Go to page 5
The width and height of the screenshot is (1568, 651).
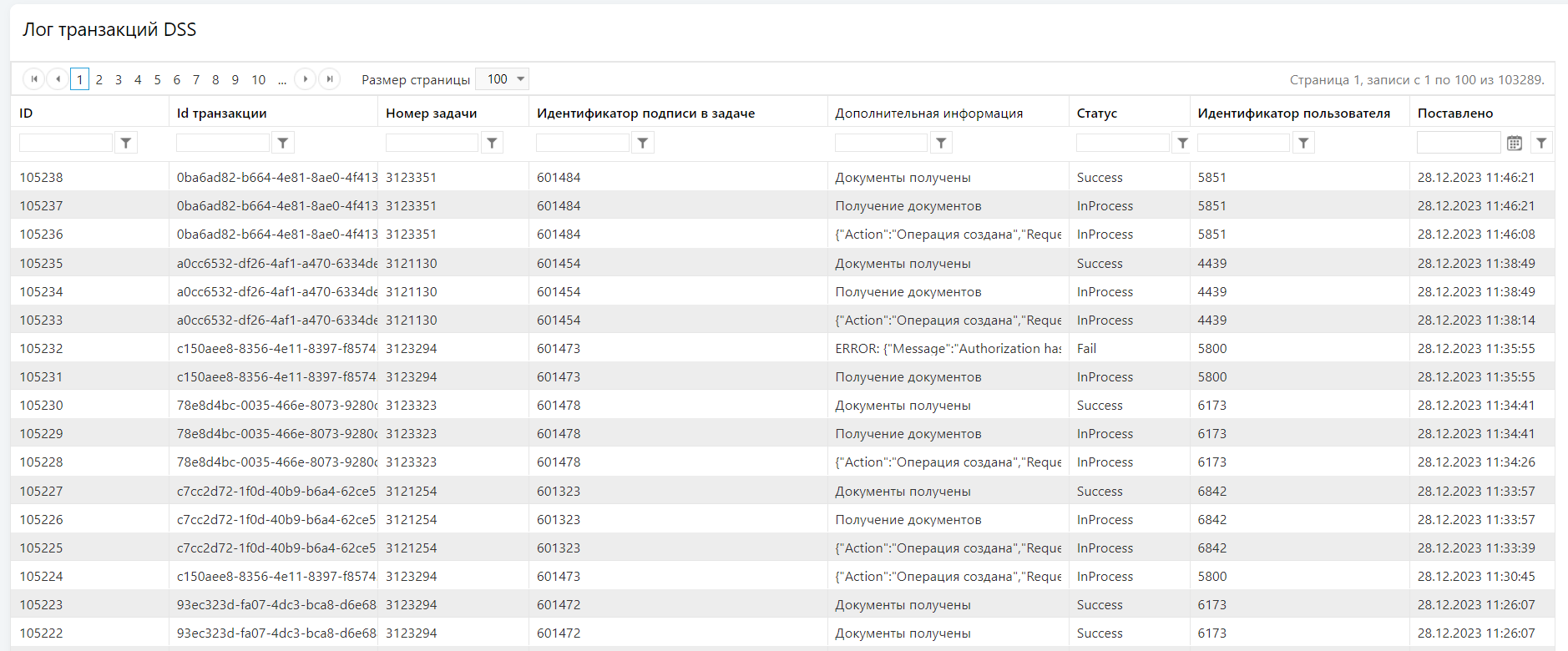pos(157,79)
